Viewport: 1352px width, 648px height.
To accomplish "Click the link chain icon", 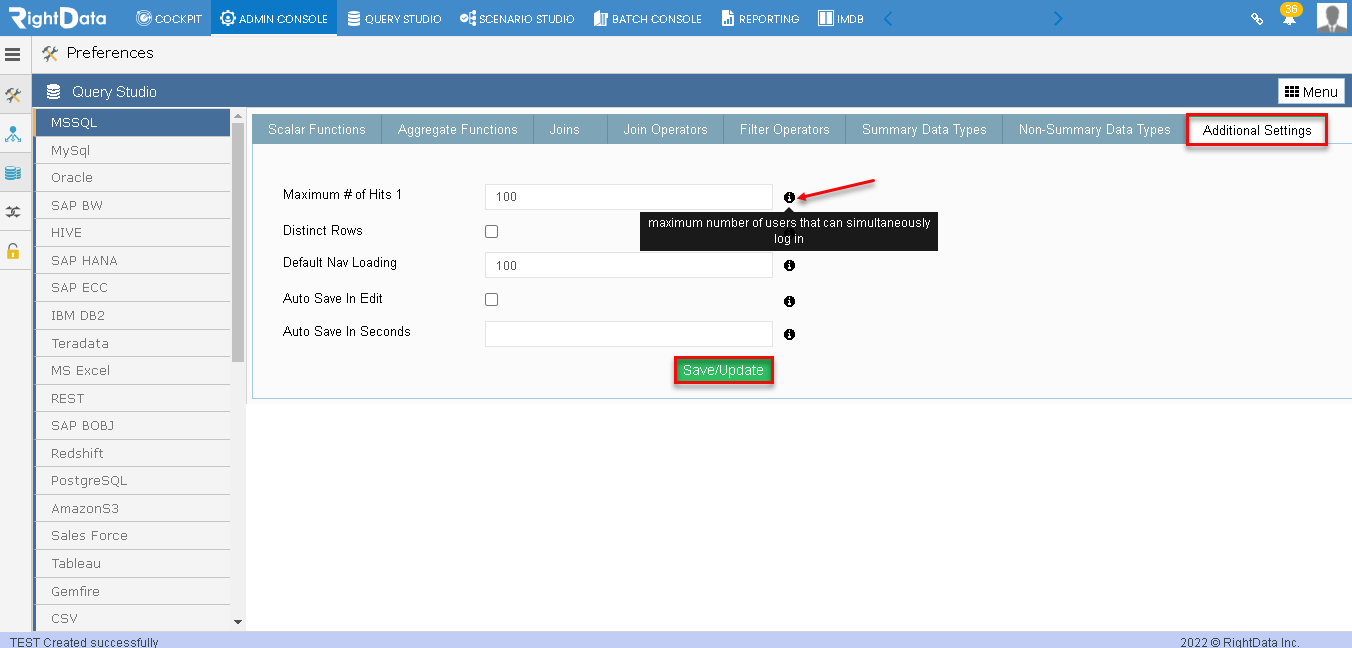I will click(x=1257, y=18).
